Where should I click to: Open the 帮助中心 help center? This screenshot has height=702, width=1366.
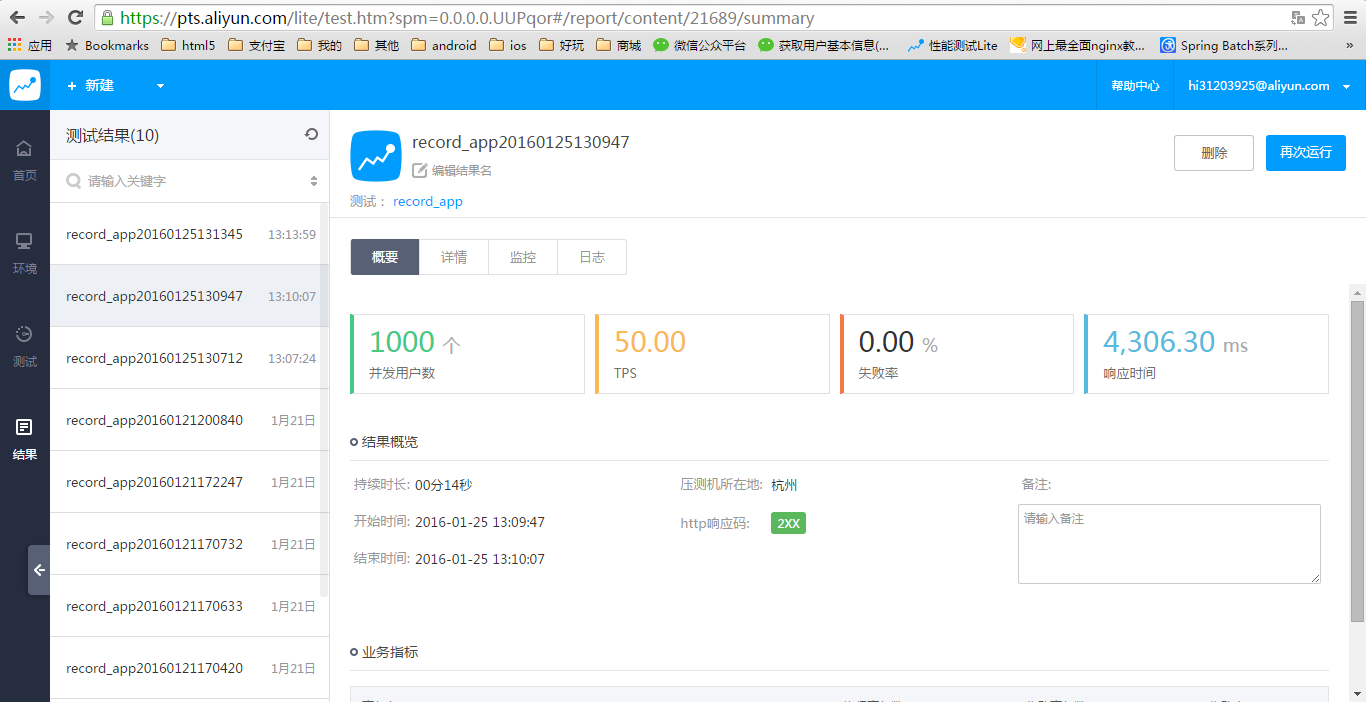1135,86
